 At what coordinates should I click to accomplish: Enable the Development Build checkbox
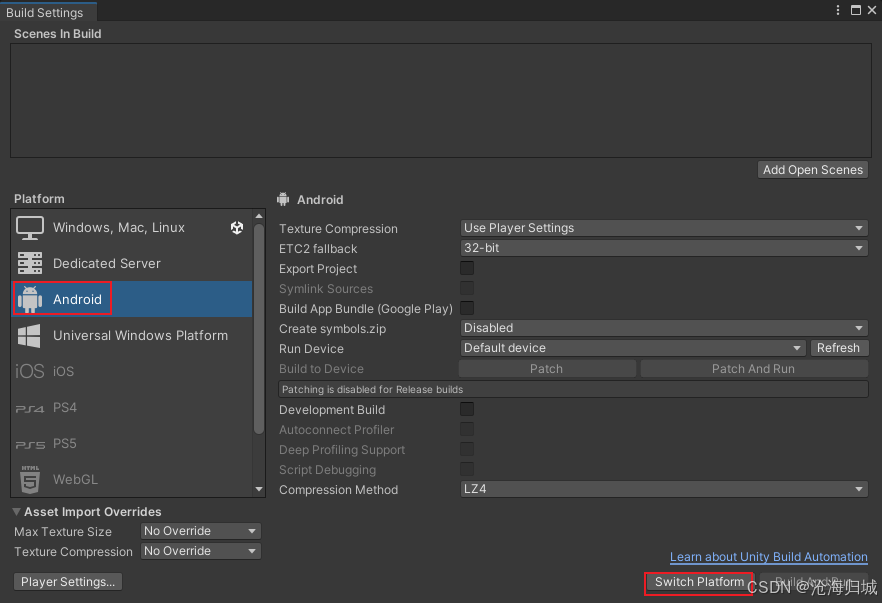(x=467, y=410)
